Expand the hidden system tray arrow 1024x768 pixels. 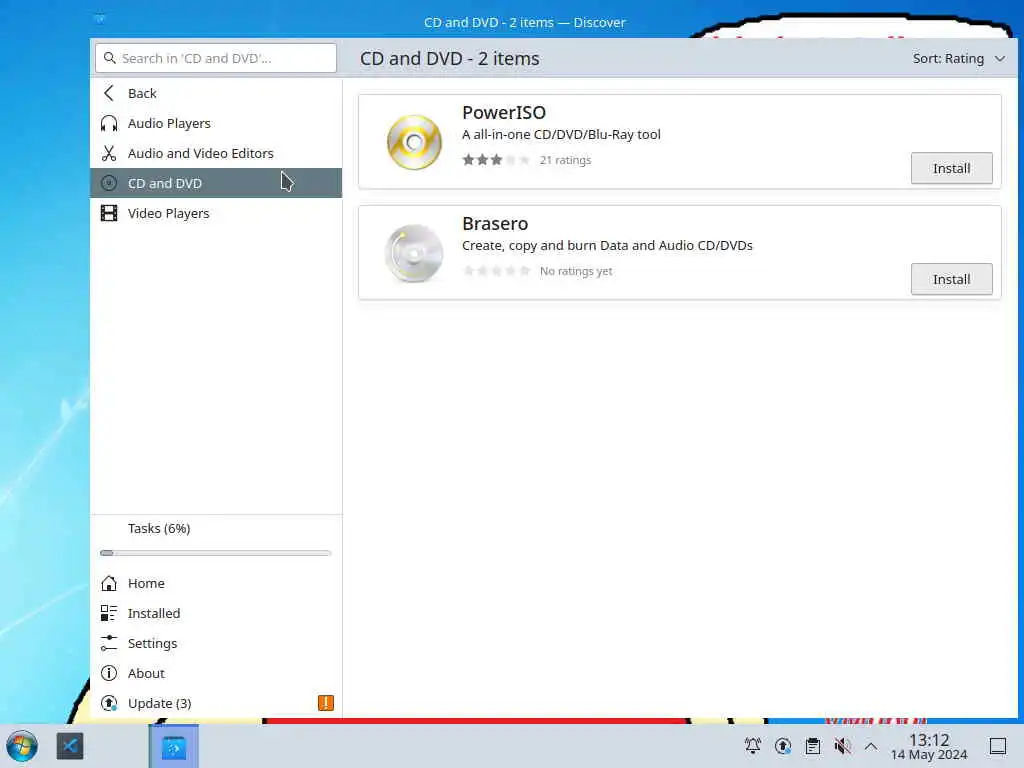tap(871, 746)
